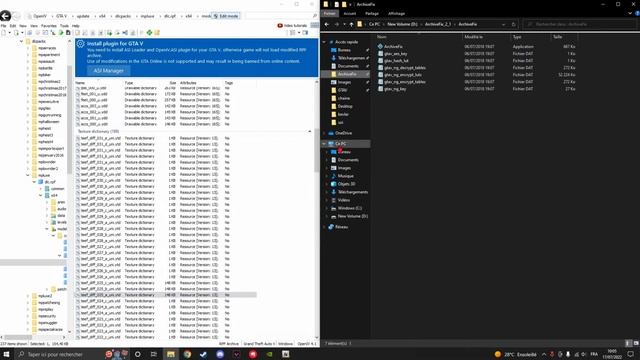
Task: Expand OneDrive in Explorer sidebar
Action: (x=325, y=133)
